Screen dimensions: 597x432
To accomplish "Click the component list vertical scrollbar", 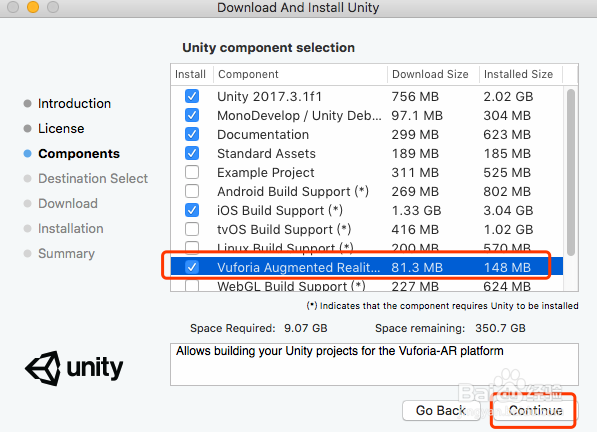I will coord(570,172).
